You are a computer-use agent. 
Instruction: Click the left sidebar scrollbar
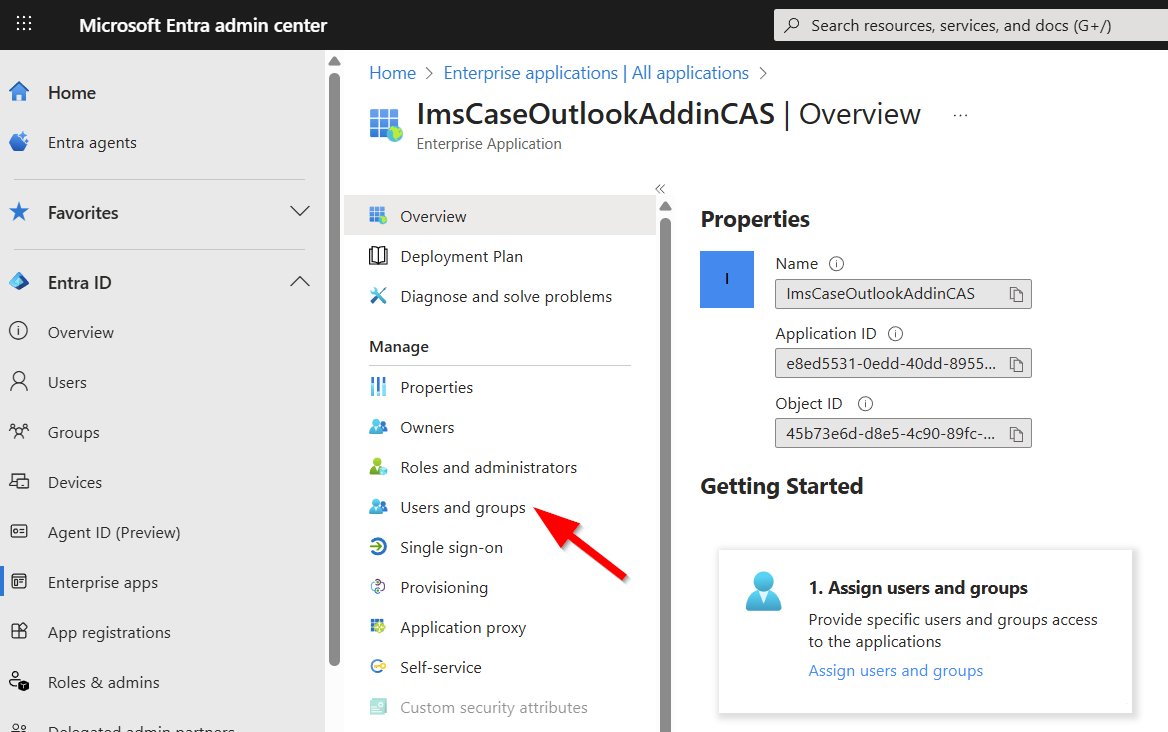[x=334, y=369]
